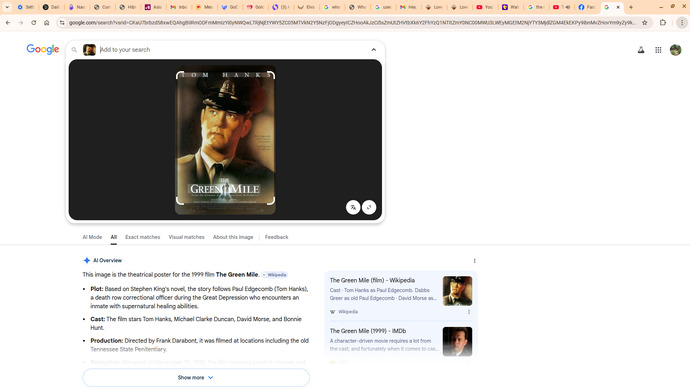The width and height of the screenshot is (690, 388).
Task: Go back to the previous page
Action: coord(8,22)
